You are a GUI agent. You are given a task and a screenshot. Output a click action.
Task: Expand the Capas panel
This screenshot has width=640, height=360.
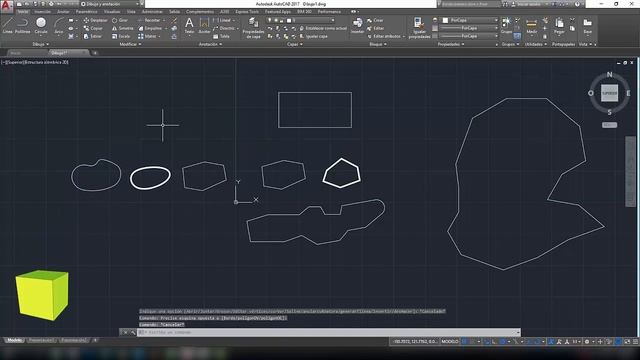[x=295, y=44]
